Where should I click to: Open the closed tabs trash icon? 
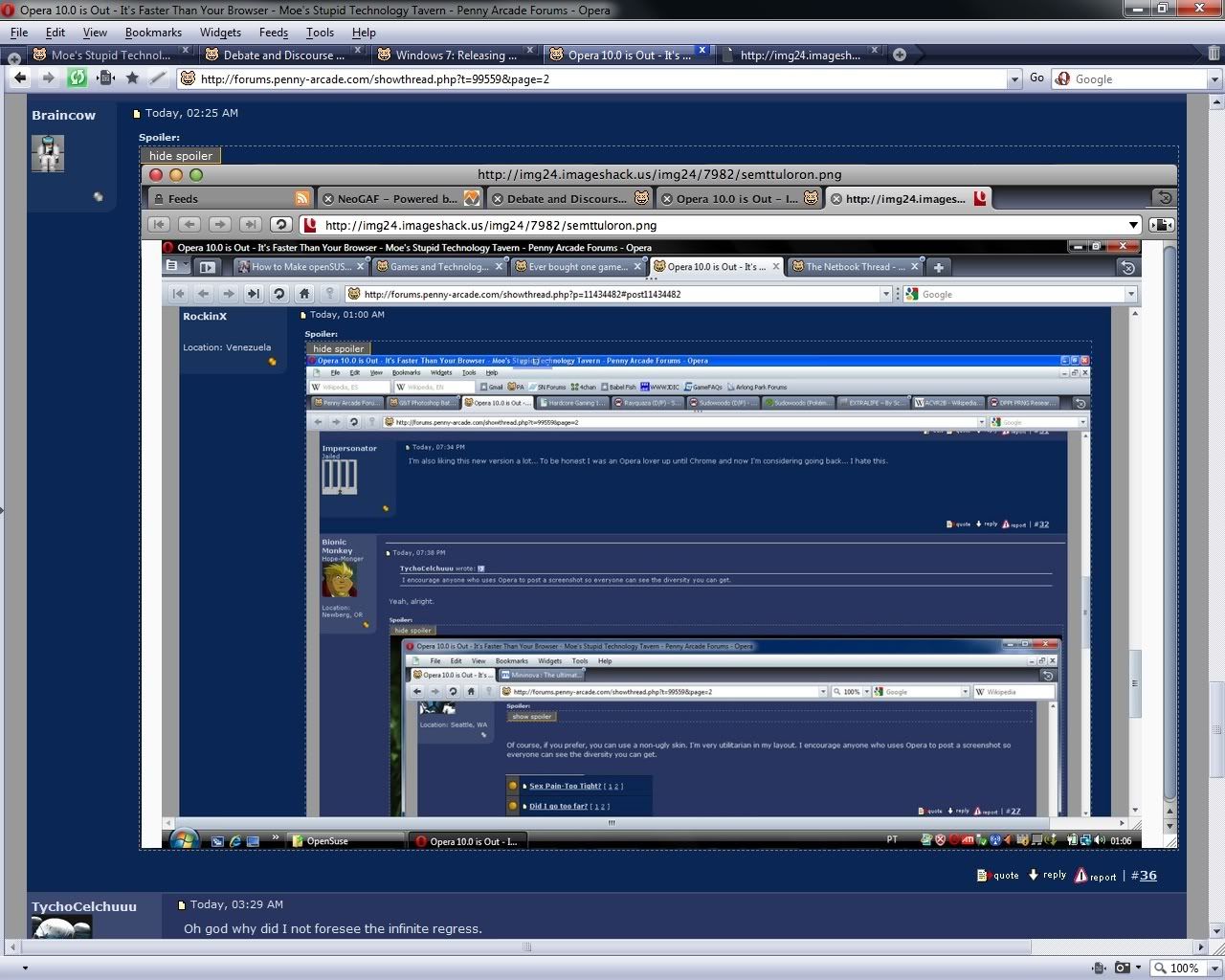click(x=1214, y=54)
